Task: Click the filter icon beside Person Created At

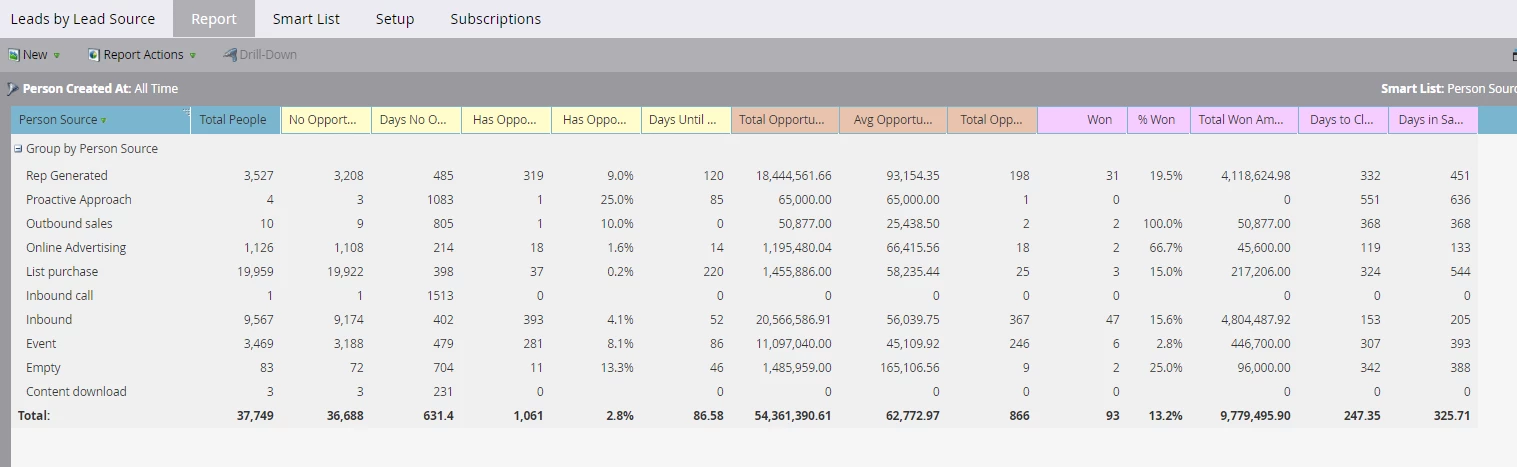Action: pyautogui.click(x=12, y=89)
